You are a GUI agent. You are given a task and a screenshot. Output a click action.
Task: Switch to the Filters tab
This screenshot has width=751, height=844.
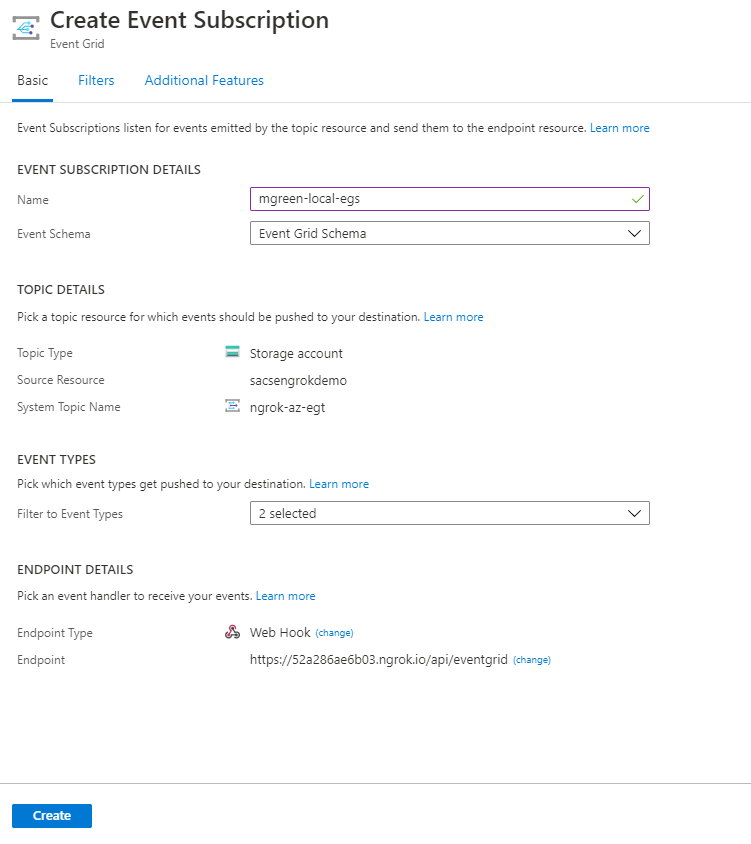click(96, 80)
